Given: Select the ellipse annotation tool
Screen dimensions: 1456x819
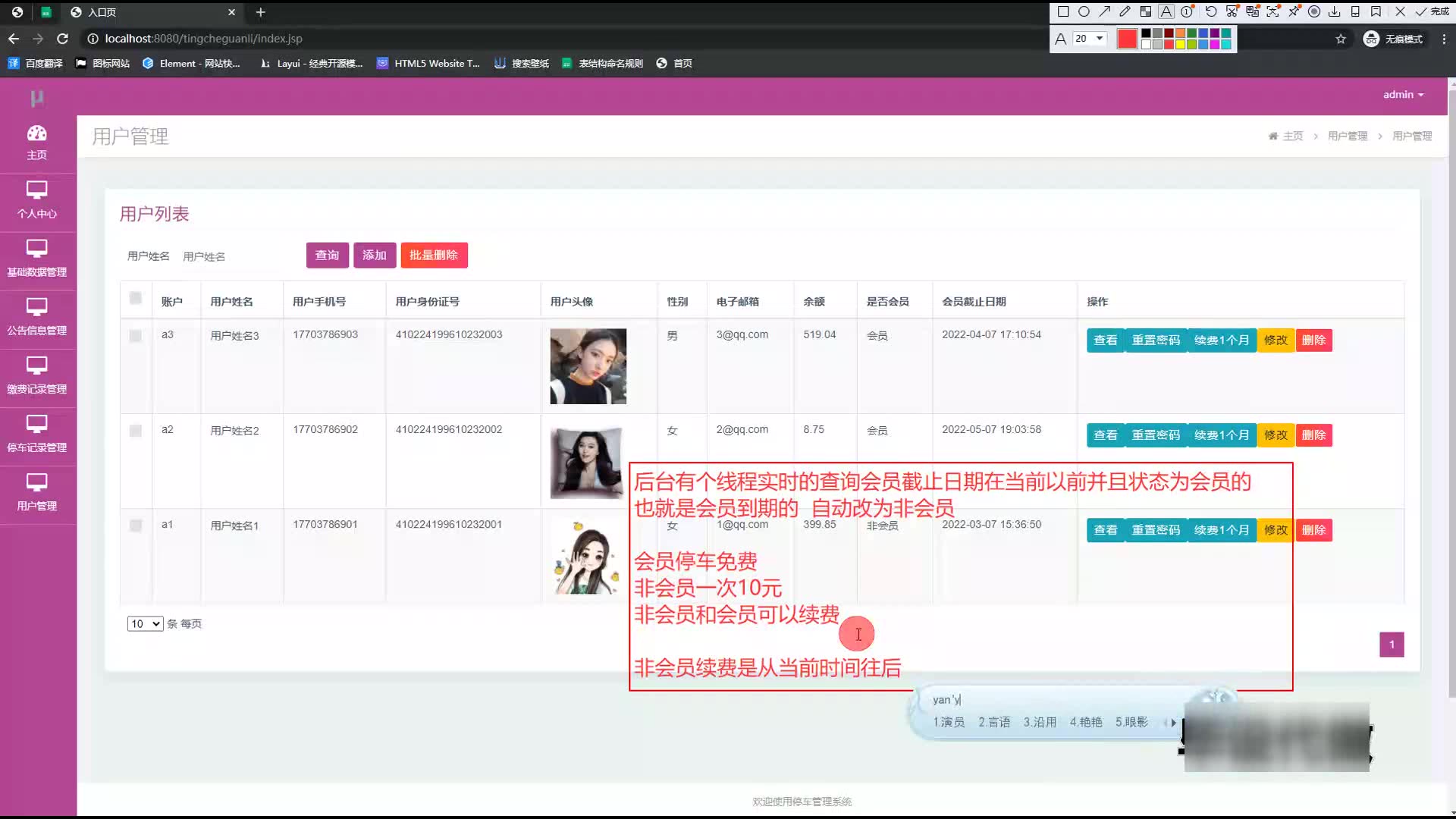Looking at the screenshot, I should (1084, 11).
